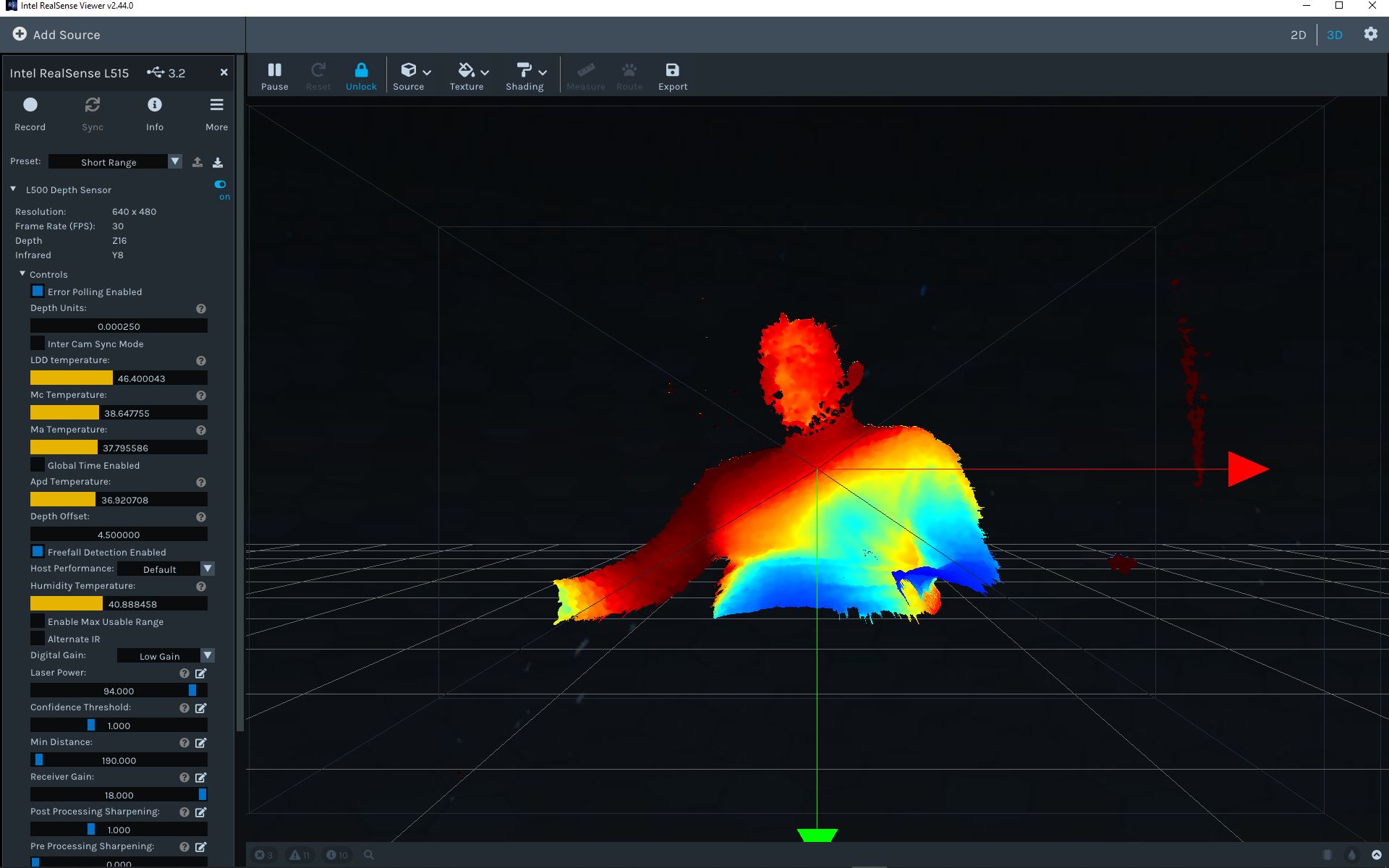
Task: Switch to the 2D view tab
Action: (1299, 35)
